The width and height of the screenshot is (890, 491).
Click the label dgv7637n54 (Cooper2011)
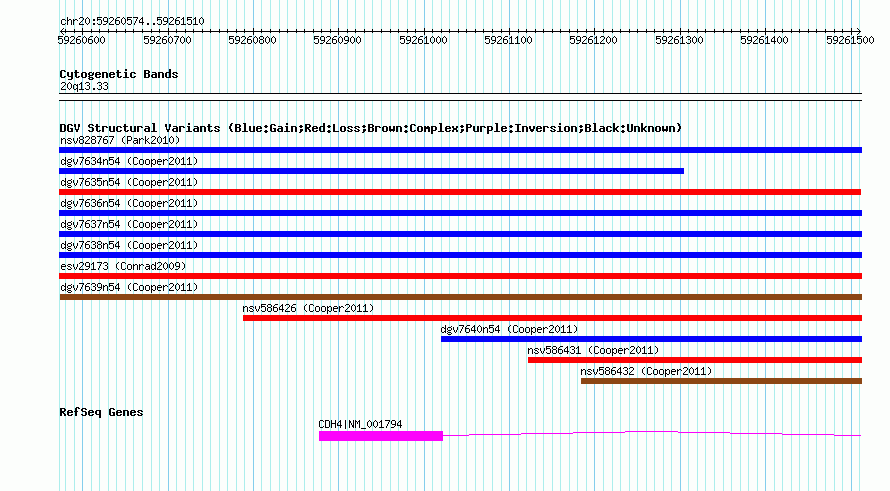(129, 224)
